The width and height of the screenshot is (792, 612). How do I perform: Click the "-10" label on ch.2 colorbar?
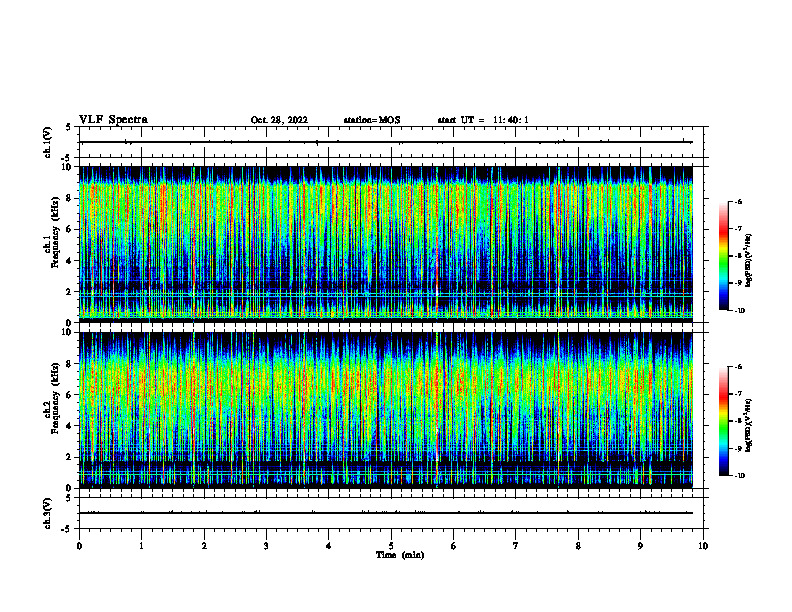point(740,476)
